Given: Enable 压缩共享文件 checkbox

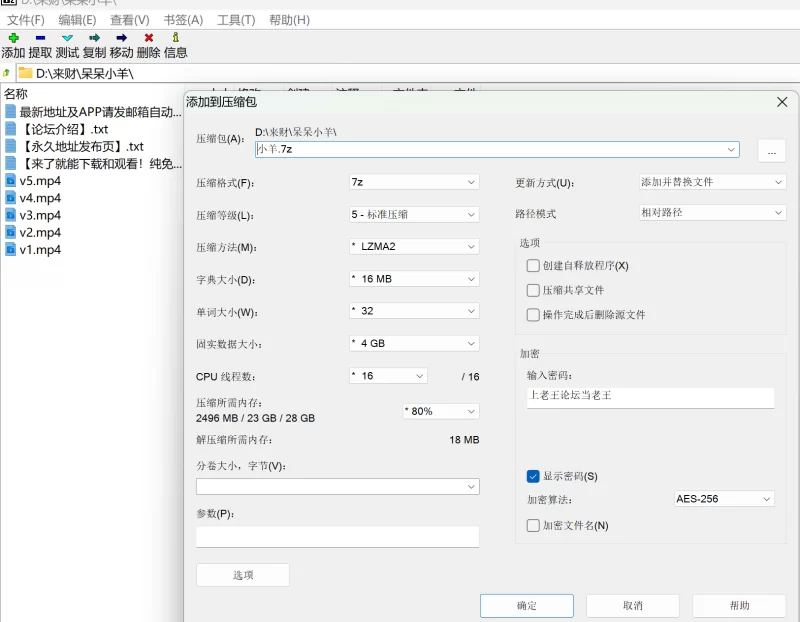Looking at the screenshot, I should [533, 290].
